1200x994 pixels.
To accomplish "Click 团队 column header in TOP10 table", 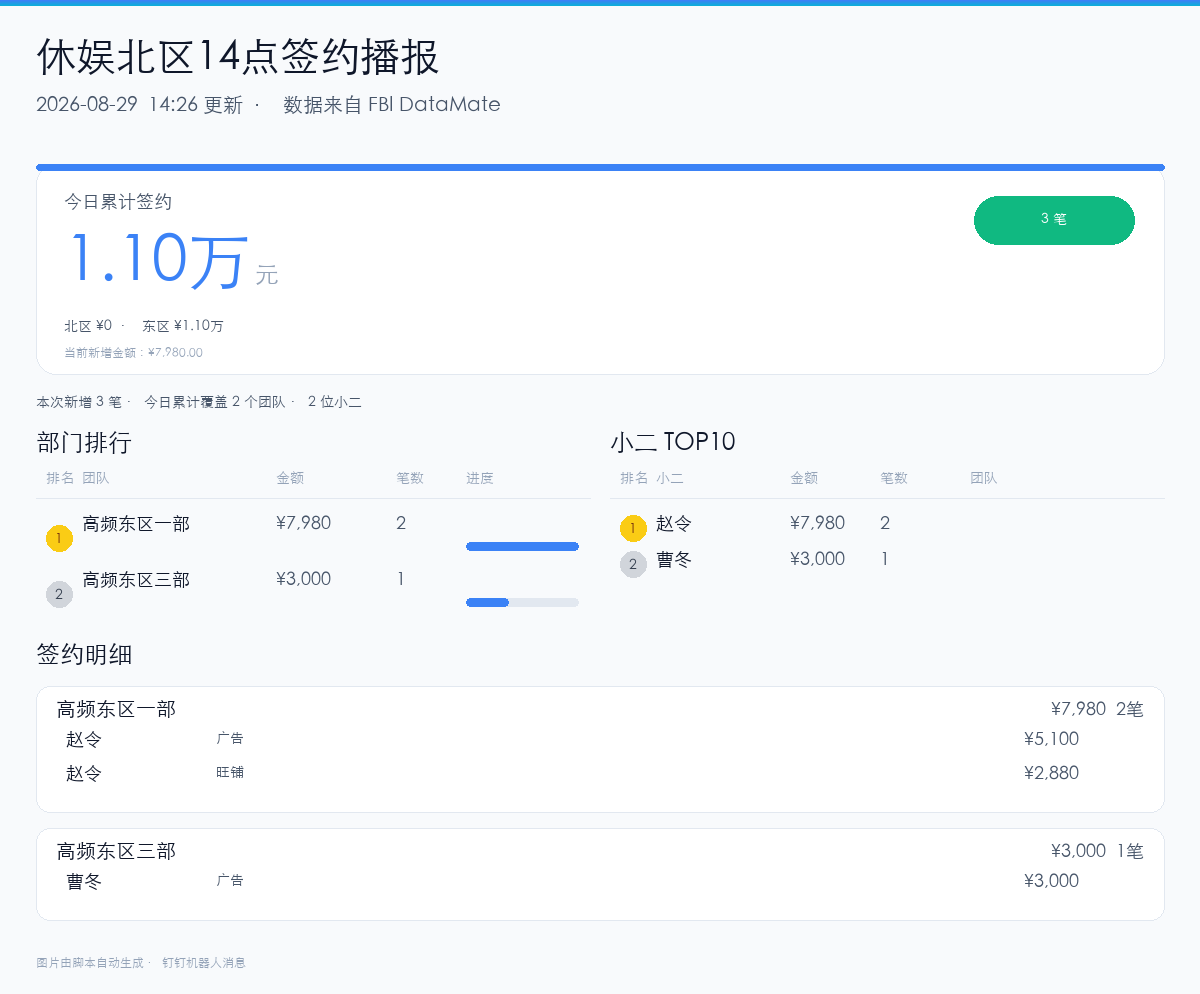I will (x=984, y=478).
